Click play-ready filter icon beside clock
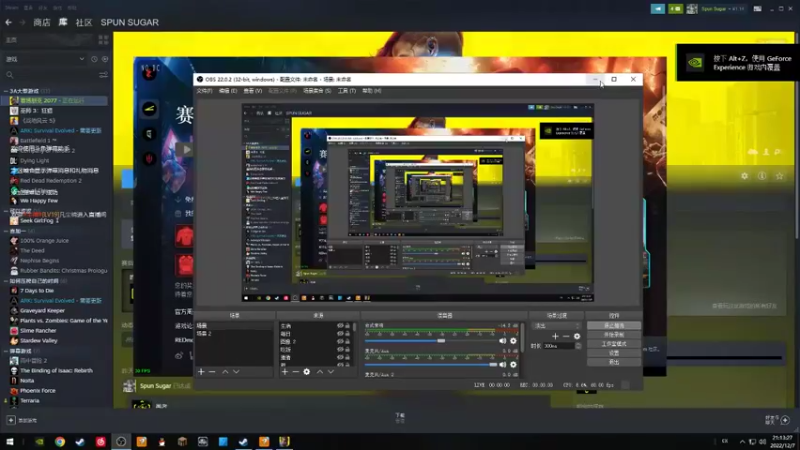The height and width of the screenshot is (450, 800). pyautogui.click(x=105, y=59)
